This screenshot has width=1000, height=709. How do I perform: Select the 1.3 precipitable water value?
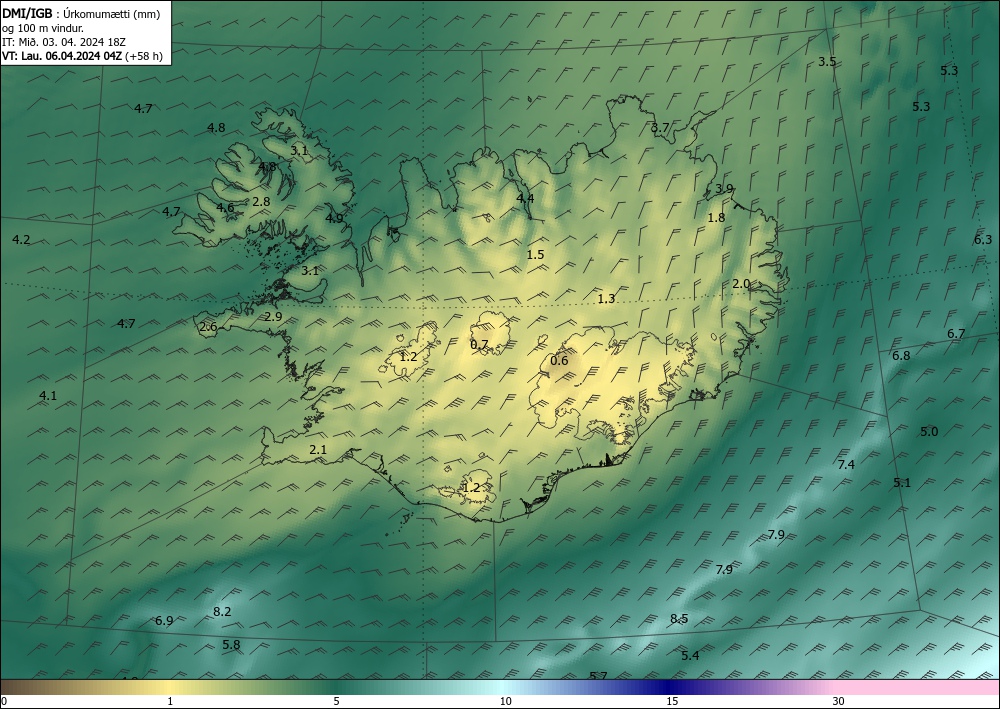[607, 298]
